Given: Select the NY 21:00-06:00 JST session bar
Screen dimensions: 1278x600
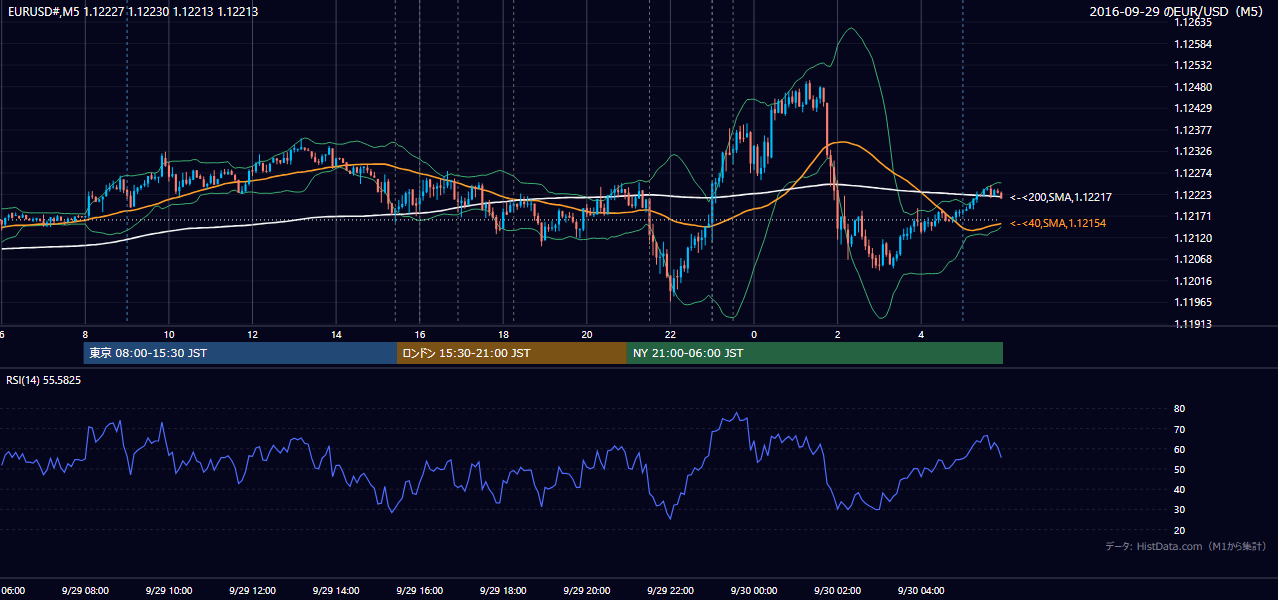Looking at the screenshot, I should (x=815, y=353).
